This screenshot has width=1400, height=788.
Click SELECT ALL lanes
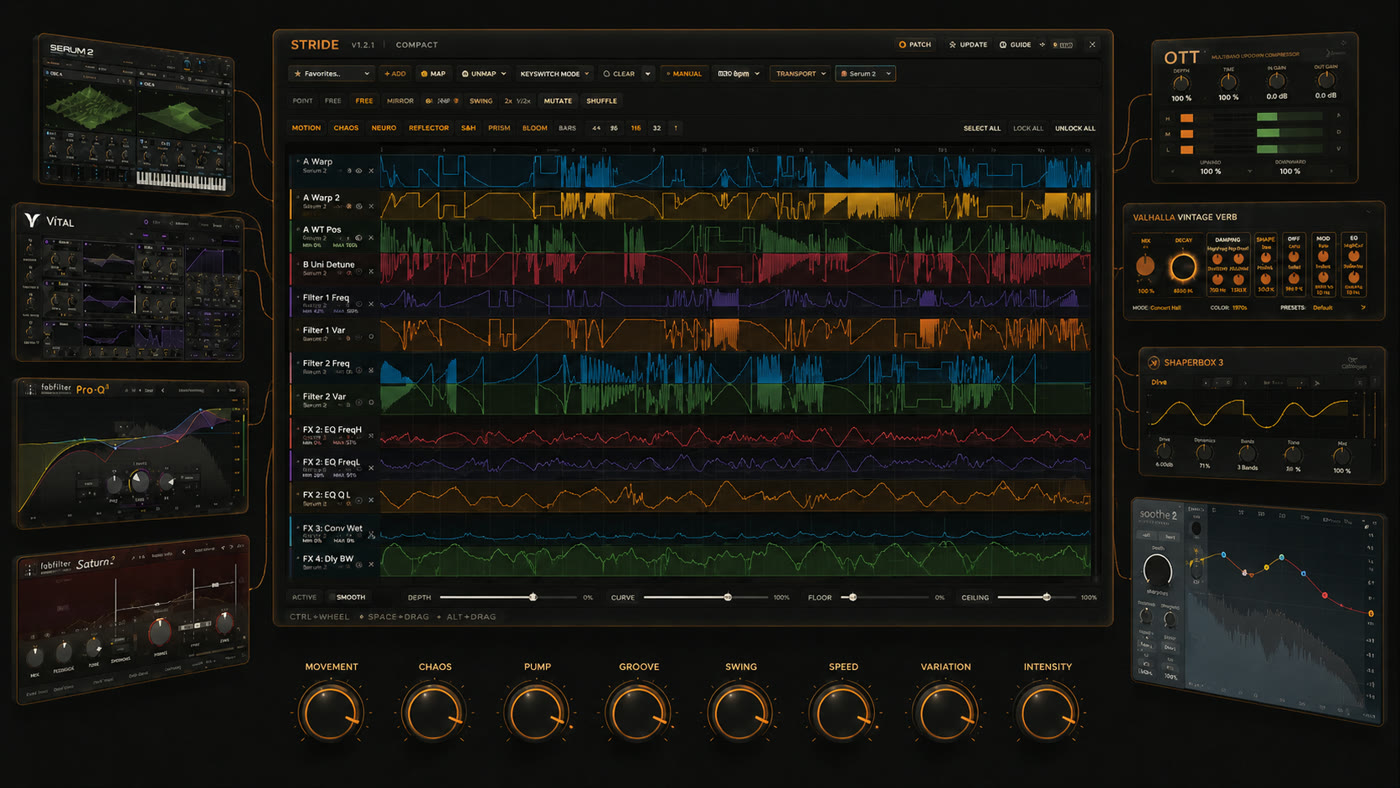[982, 128]
